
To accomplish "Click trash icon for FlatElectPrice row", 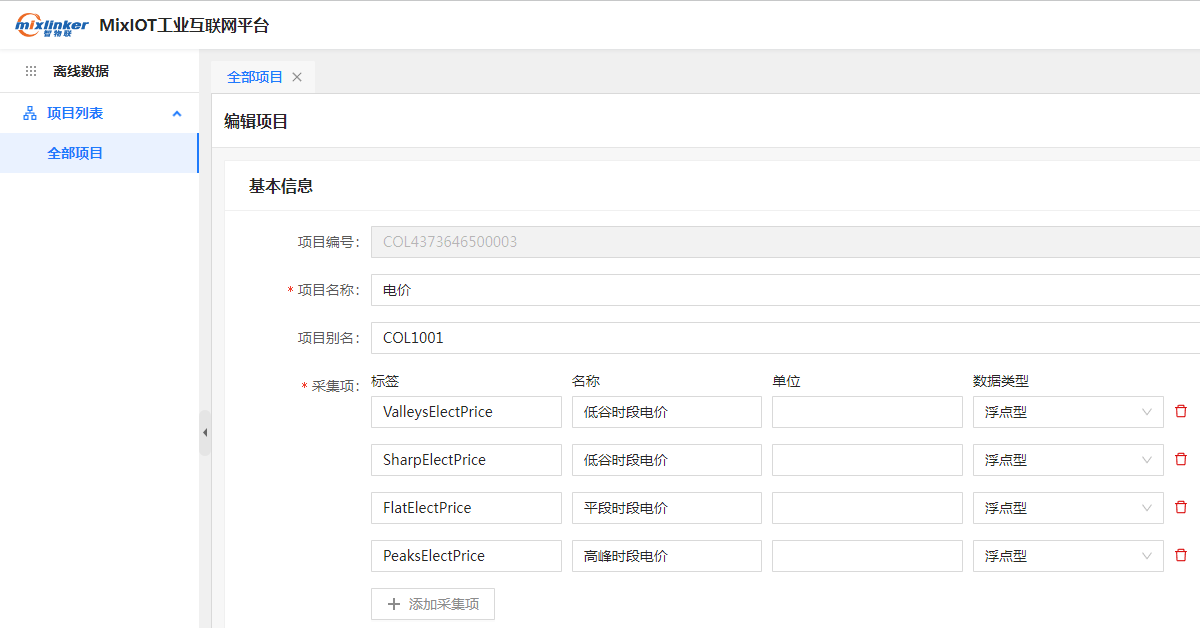I will coord(1181,508).
